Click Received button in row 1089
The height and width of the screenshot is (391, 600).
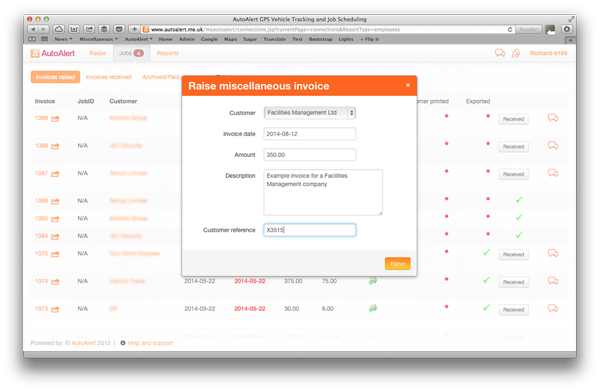click(x=514, y=119)
